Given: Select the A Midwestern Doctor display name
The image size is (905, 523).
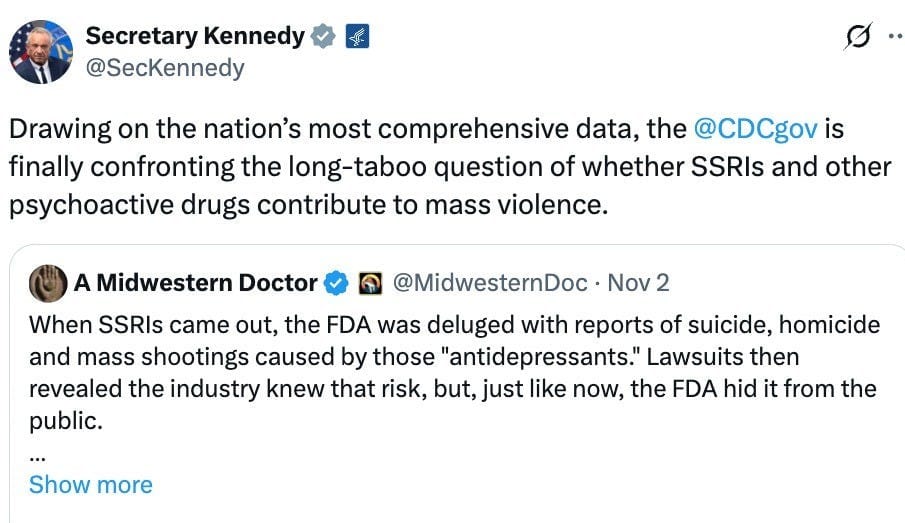Looking at the screenshot, I should [195, 283].
